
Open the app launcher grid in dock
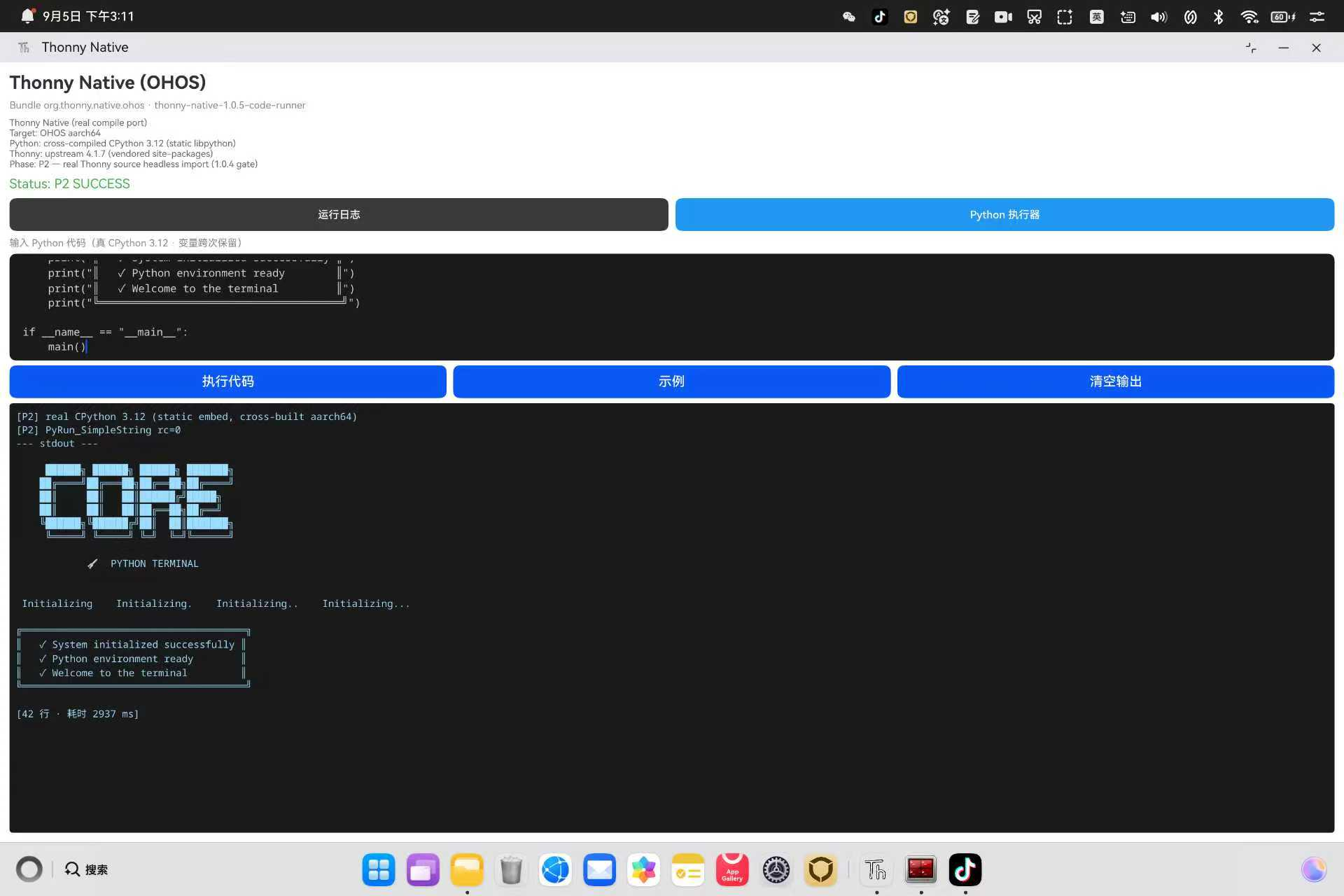(379, 869)
